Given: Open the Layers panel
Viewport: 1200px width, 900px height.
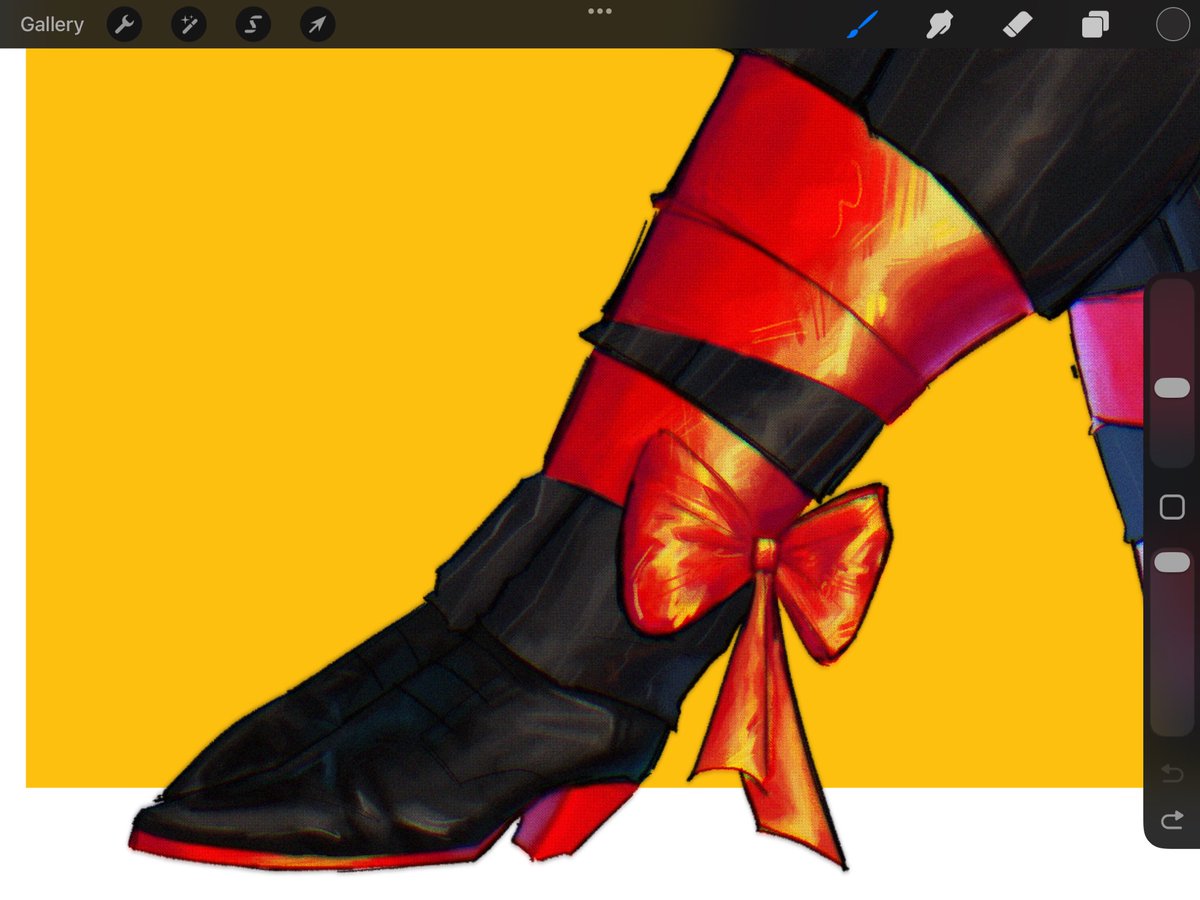Looking at the screenshot, I should coord(1095,25).
